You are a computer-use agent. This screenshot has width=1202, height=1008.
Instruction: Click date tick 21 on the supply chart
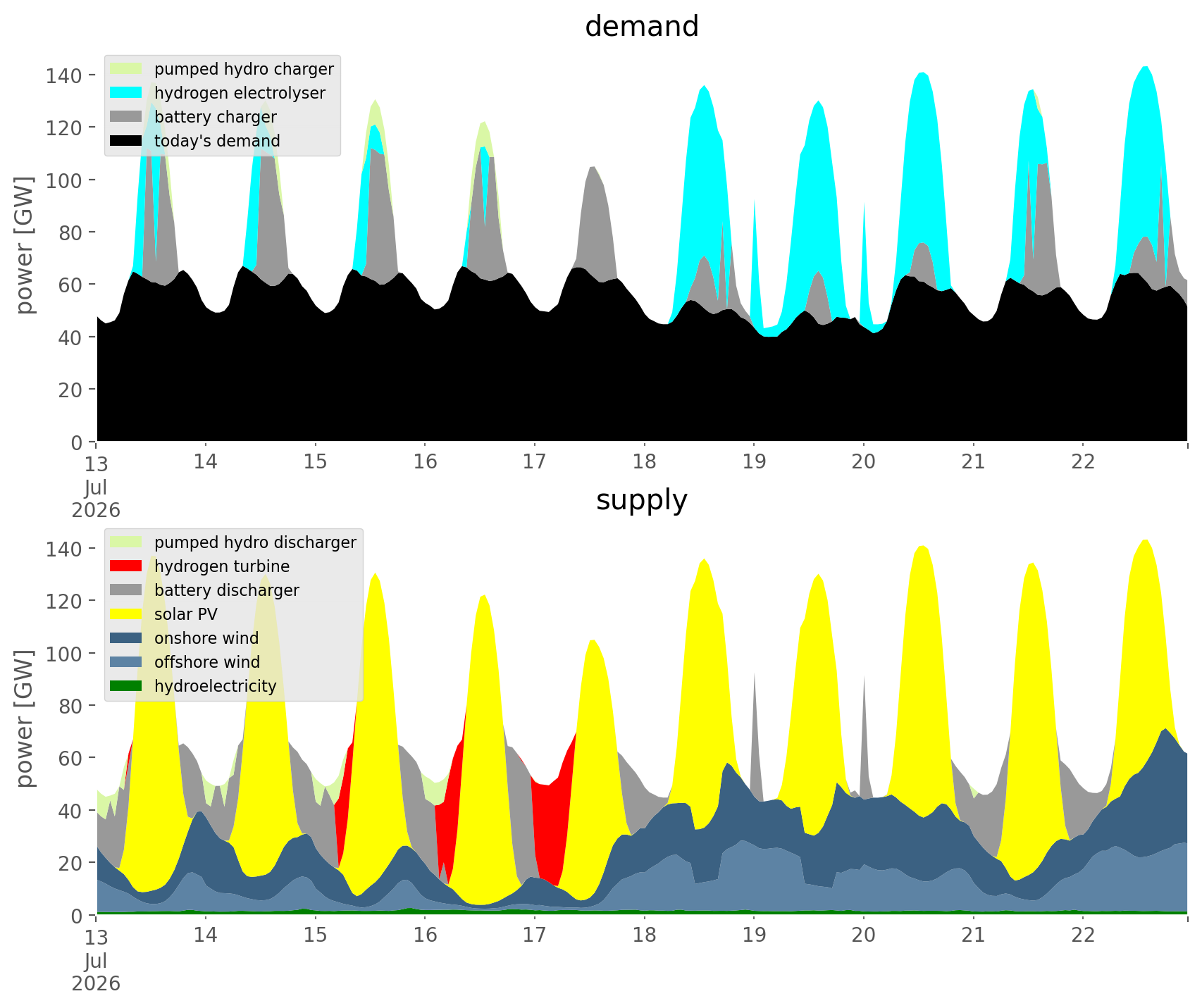pos(973,935)
